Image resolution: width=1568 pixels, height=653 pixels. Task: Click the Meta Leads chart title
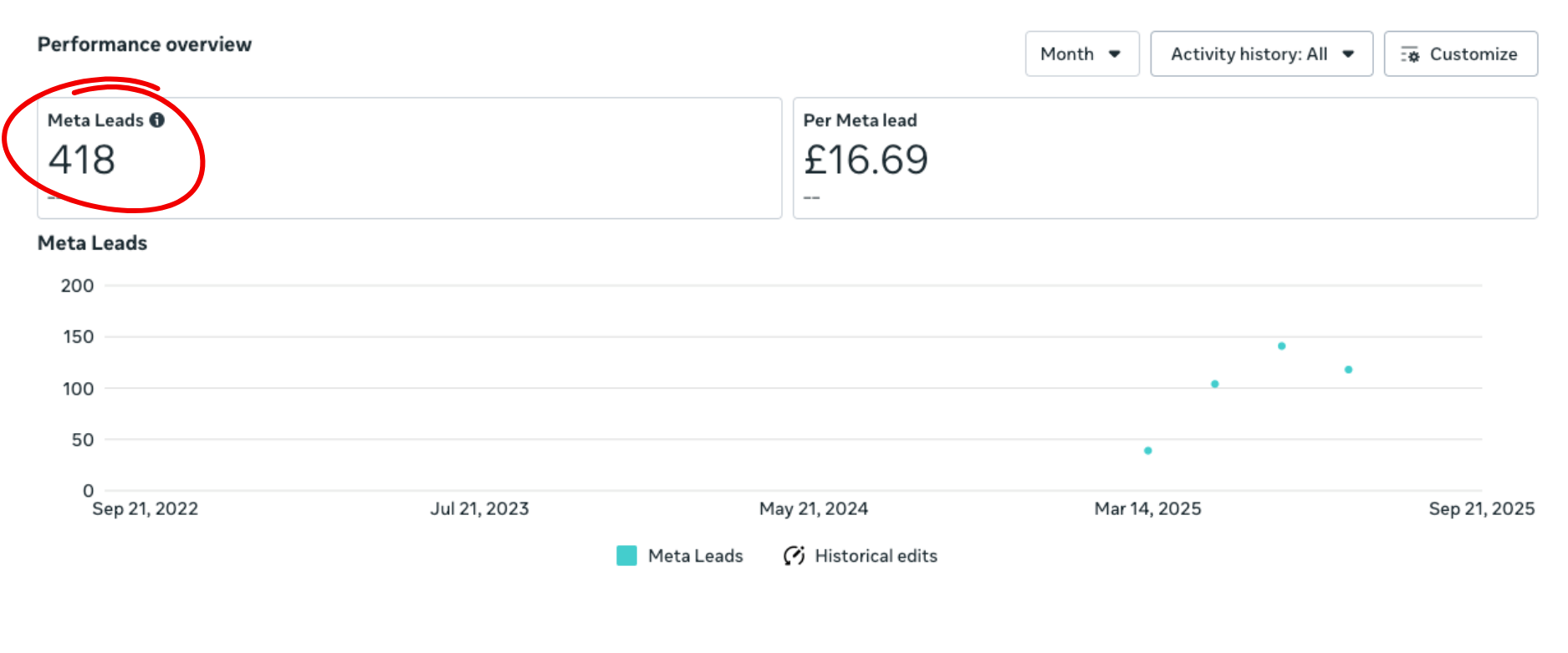(93, 243)
